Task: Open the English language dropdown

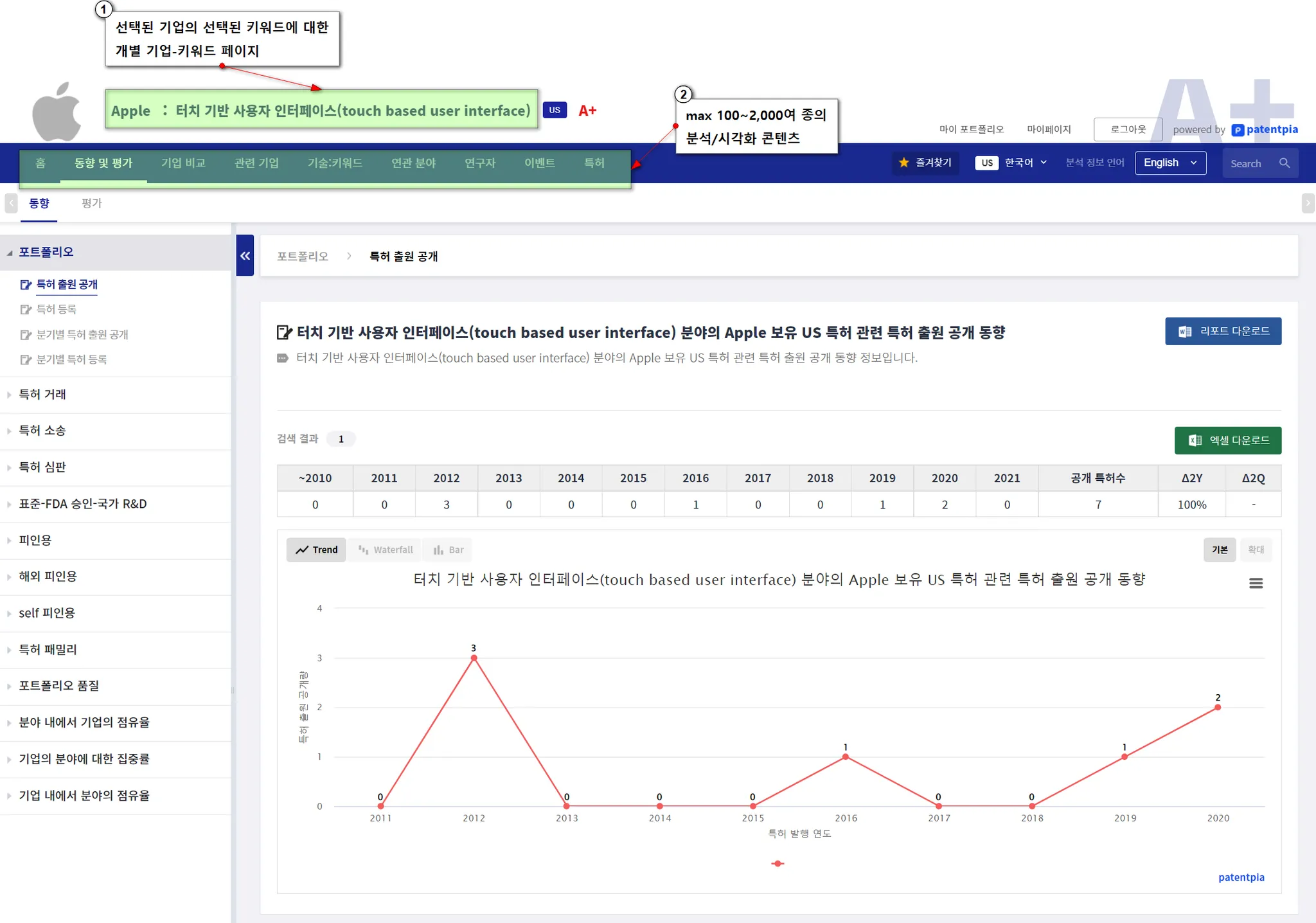Action: pyautogui.click(x=1170, y=163)
